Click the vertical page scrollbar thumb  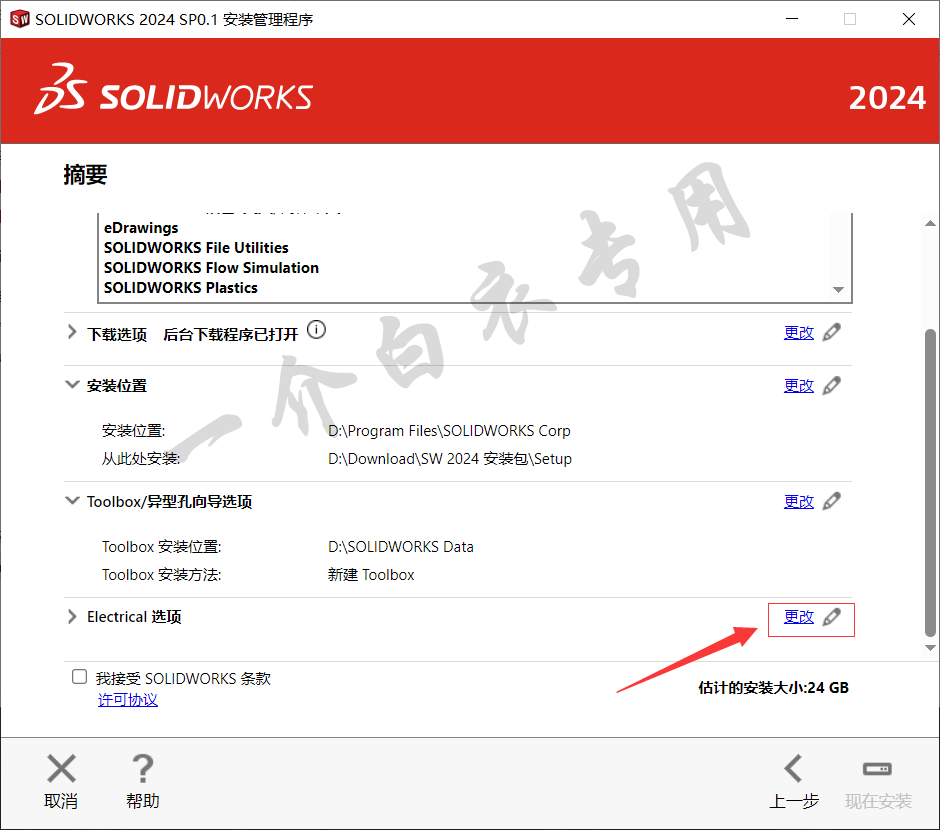930,482
